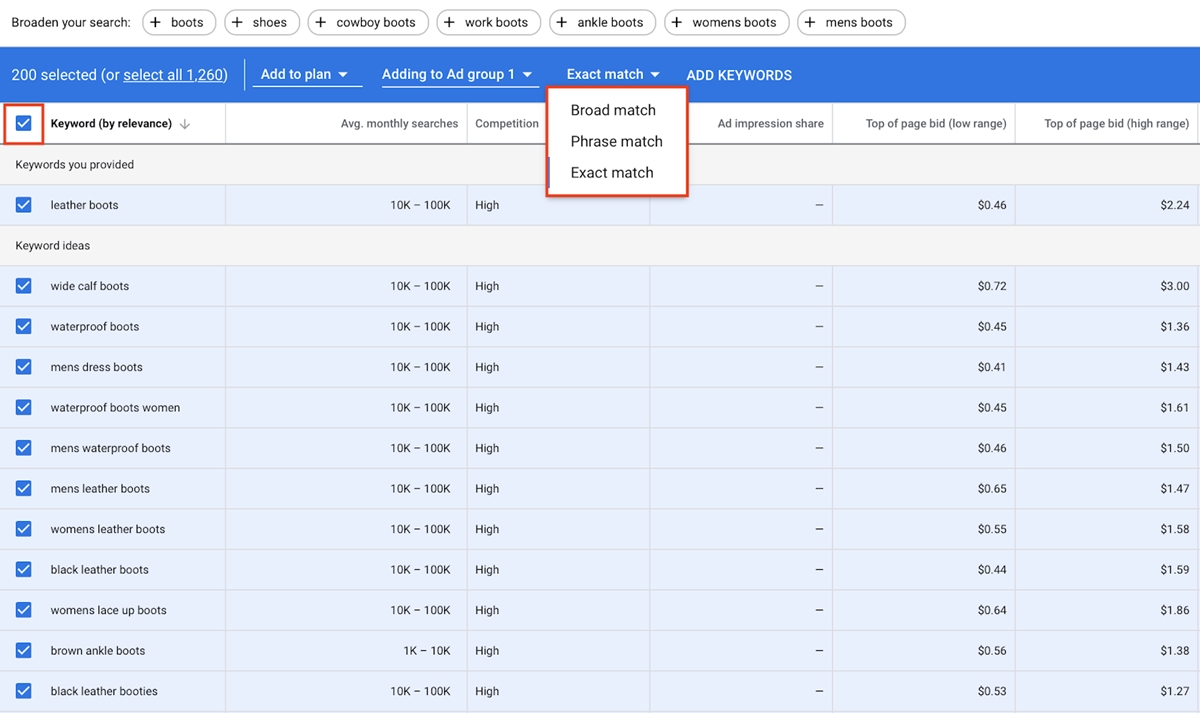Screen dimensions: 1200x713
Task: Uncheck the black leather boots checkbox
Action: [x=24, y=570]
